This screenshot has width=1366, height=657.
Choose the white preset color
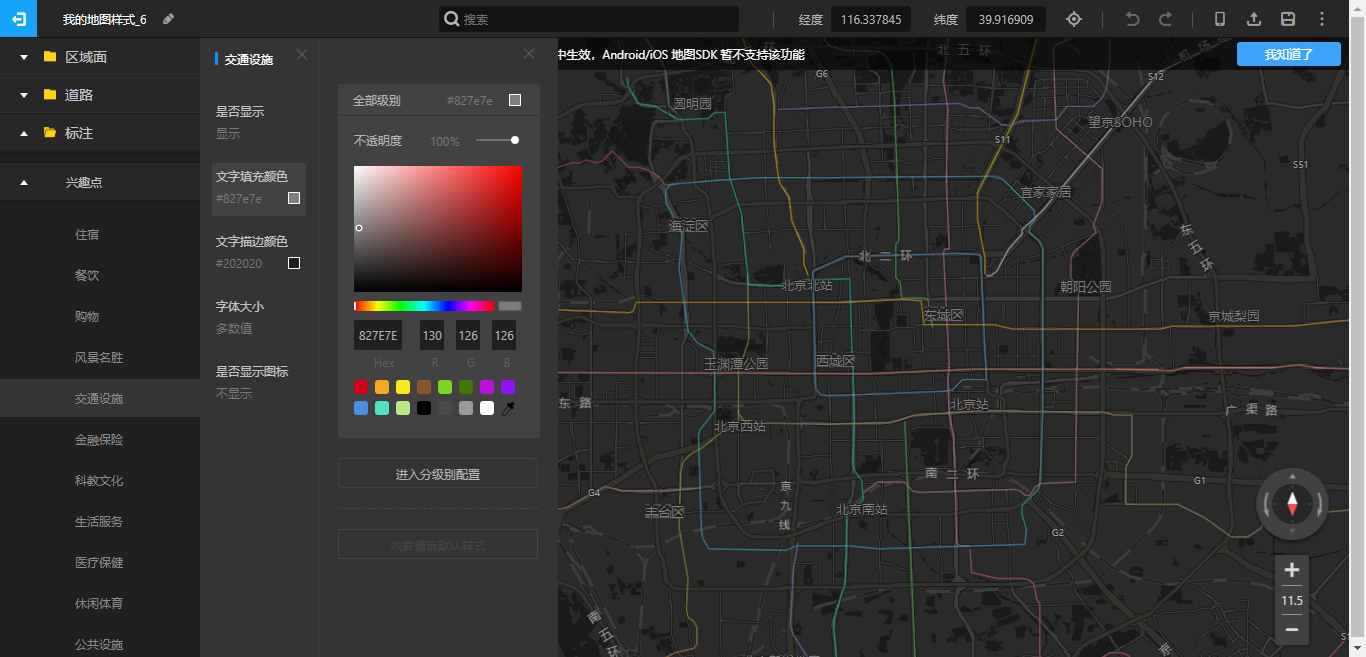click(487, 408)
